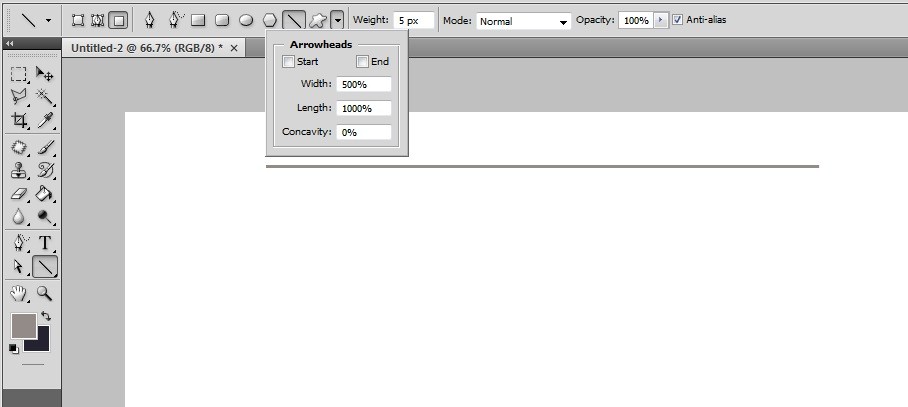Collapse the toolbox with double-arrow icon
Screen dimensions: 908x407
(9, 43)
